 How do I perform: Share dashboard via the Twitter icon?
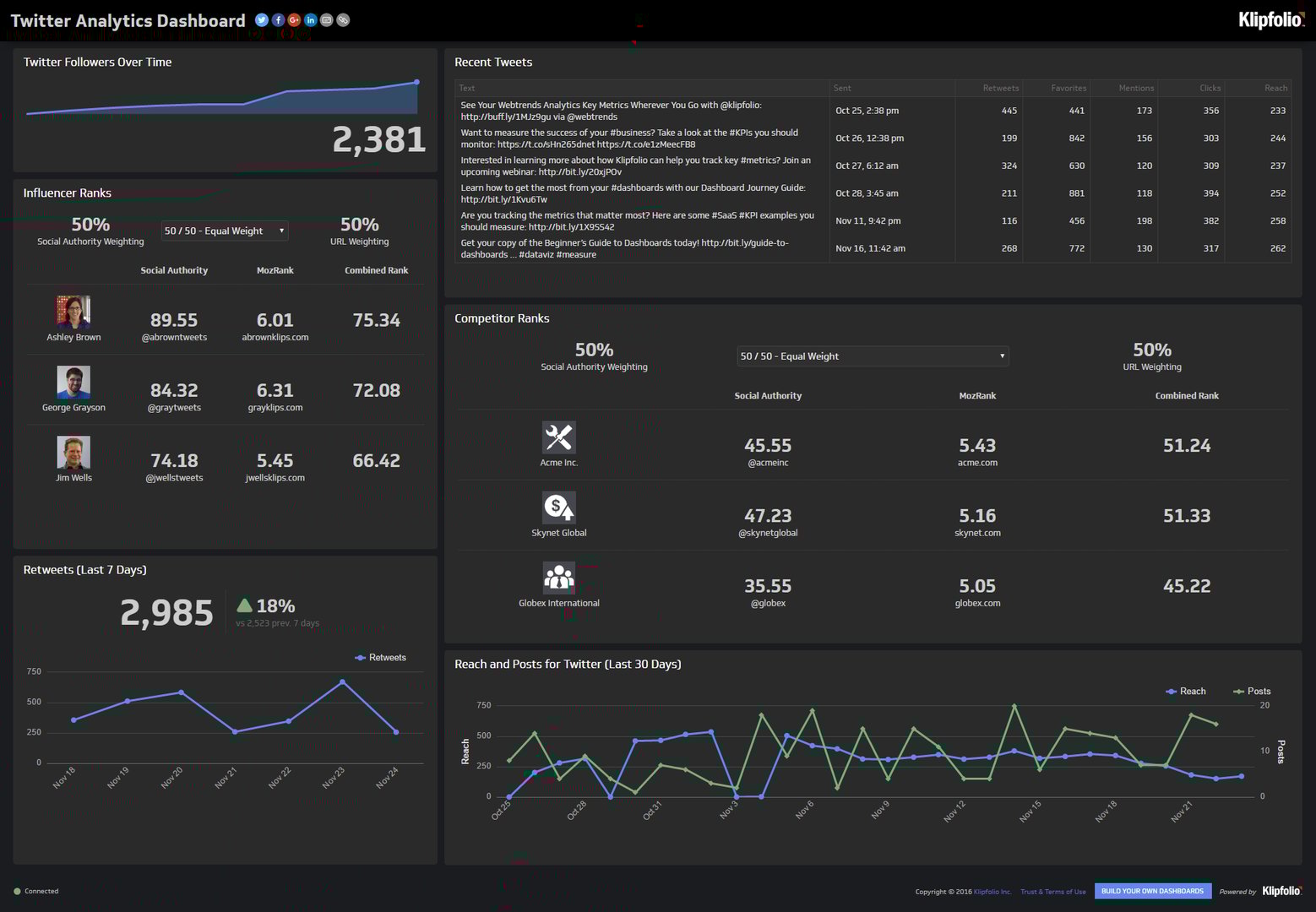tap(262, 19)
